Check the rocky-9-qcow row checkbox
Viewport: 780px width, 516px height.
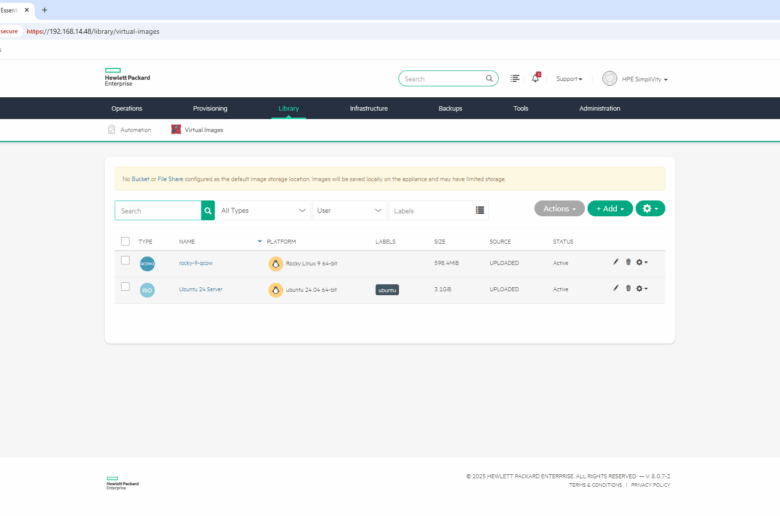click(x=125, y=261)
